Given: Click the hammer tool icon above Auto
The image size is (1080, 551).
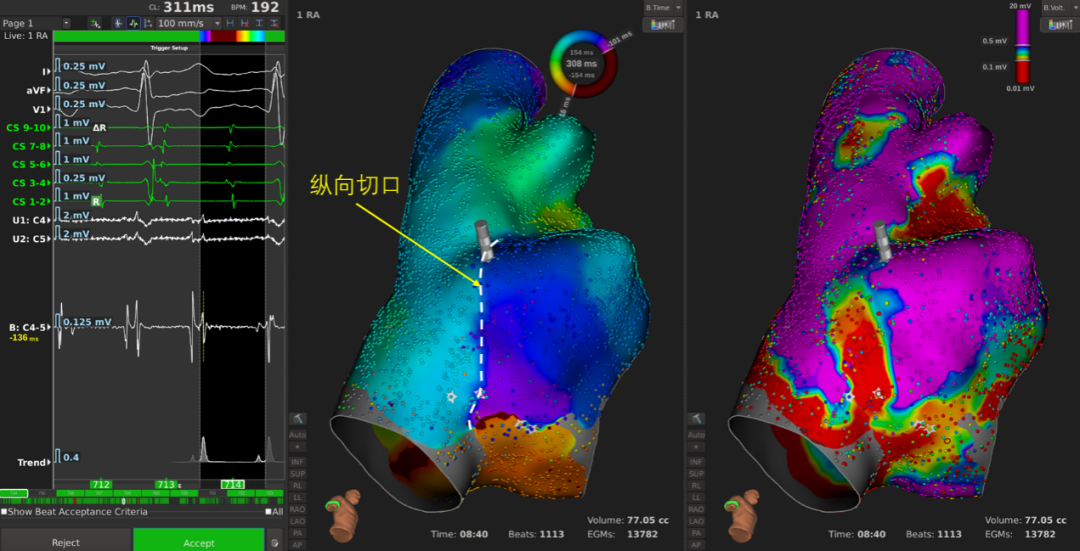Looking at the screenshot, I should (x=297, y=418).
